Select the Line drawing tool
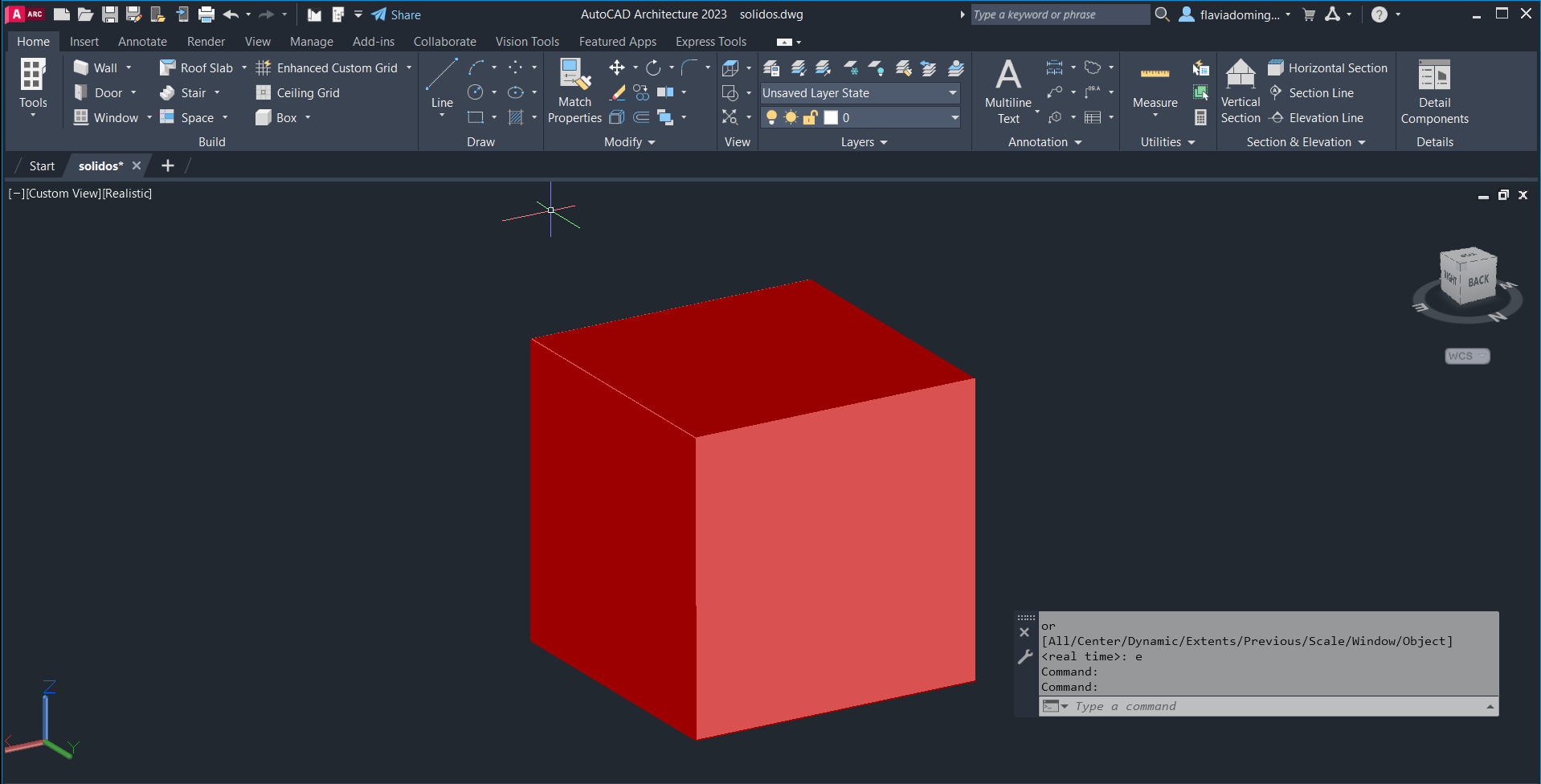 click(x=442, y=84)
